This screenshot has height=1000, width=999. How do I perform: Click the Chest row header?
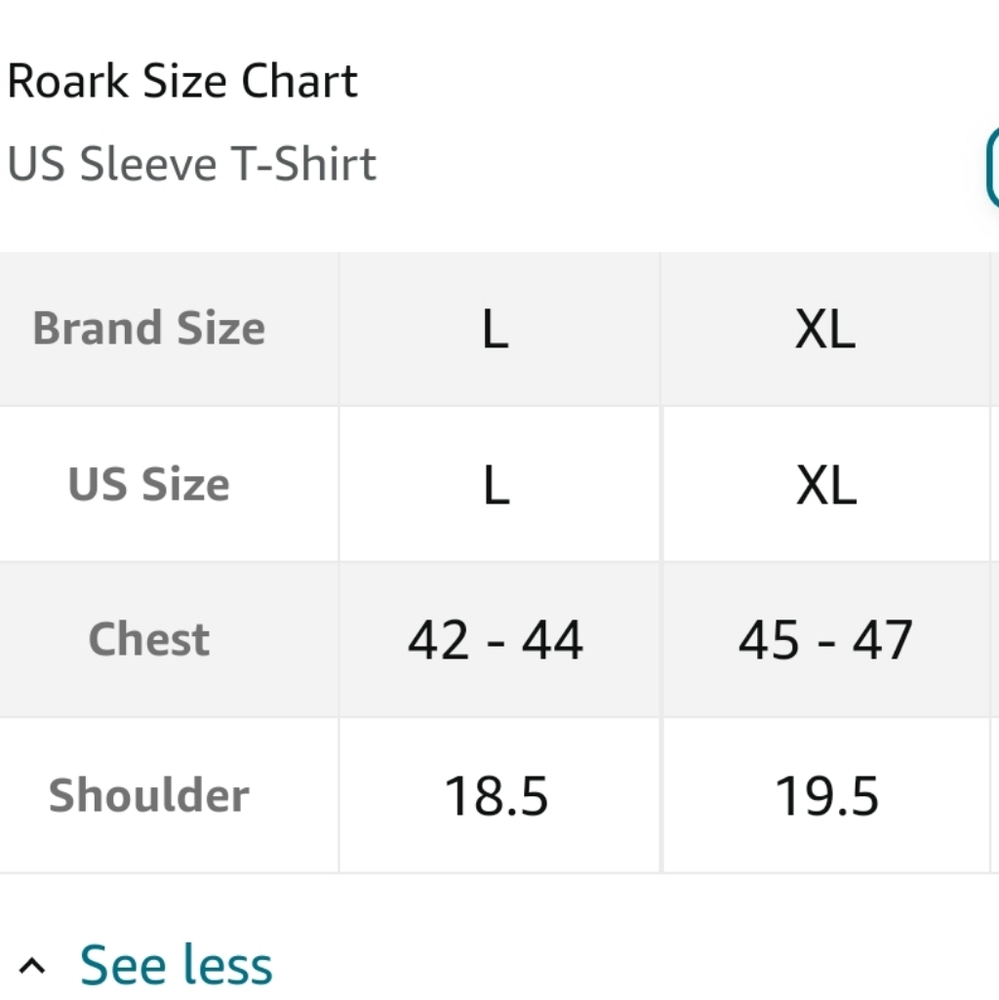point(148,640)
